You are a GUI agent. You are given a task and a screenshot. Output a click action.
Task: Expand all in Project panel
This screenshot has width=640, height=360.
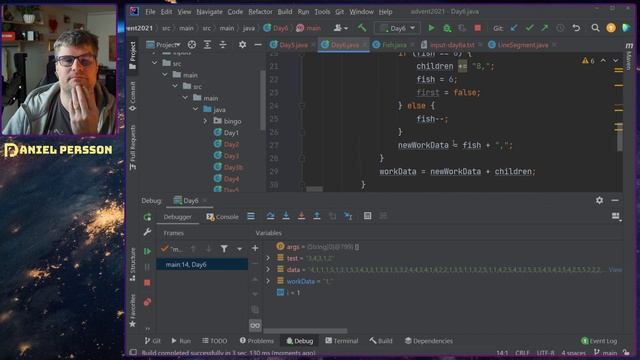tap(207, 44)
